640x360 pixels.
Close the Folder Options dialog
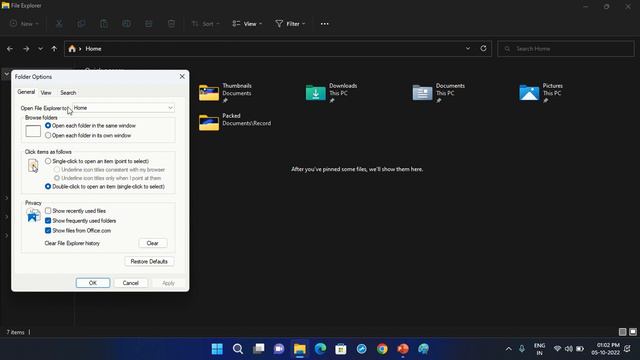click(x=182, y=76)
